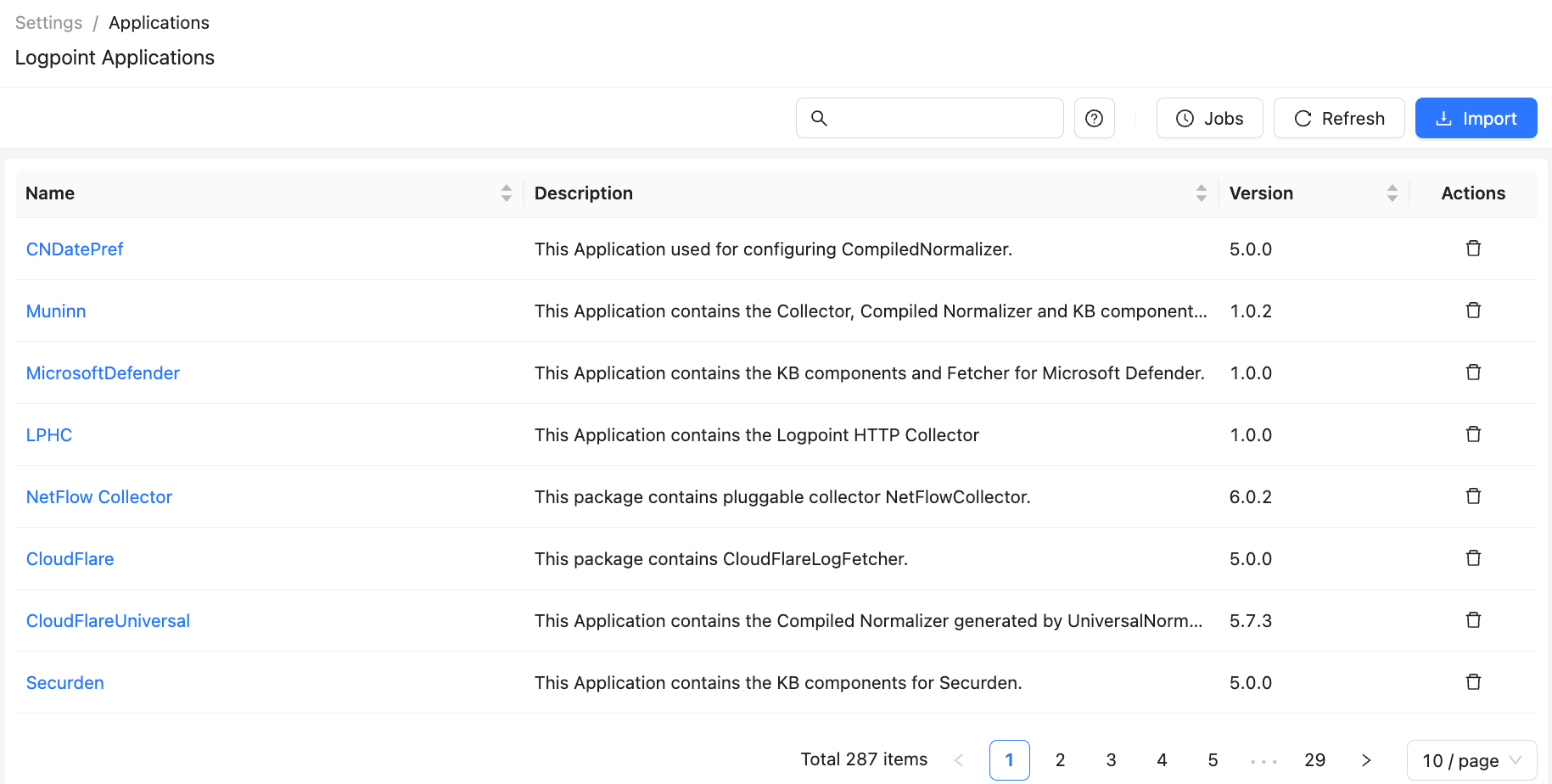This screenshot has height=784, width=1552.
Task: Sort table by Name column
Action: (506, 193)
